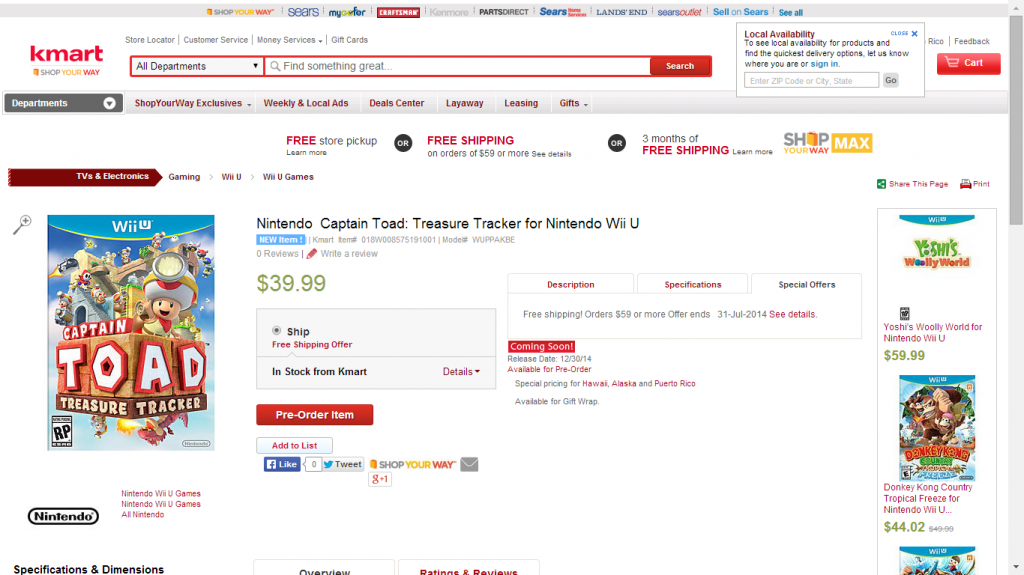The image size is (1024, 575).
Task: Click the Pre-Order Item button
Action: (x=314, y=415)
